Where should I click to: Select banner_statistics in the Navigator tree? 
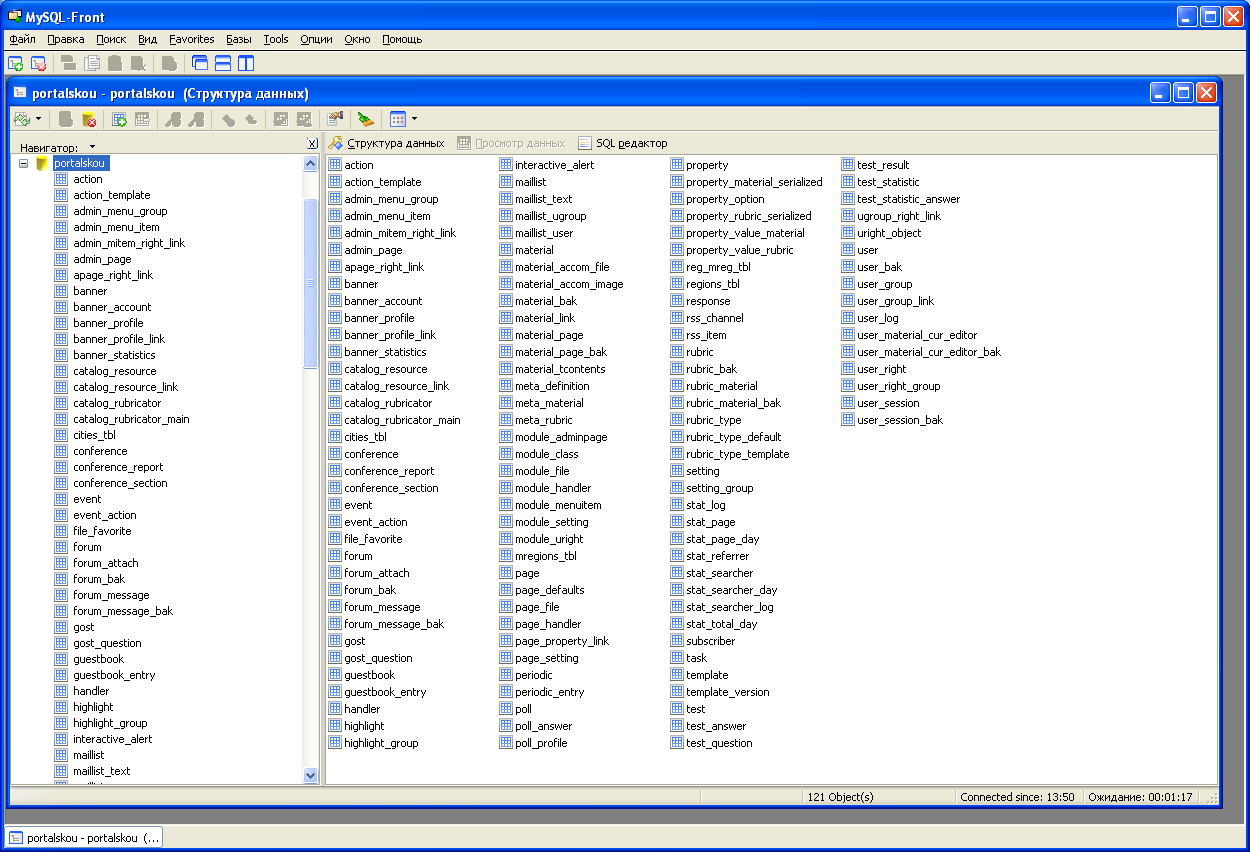coord(114,355)
